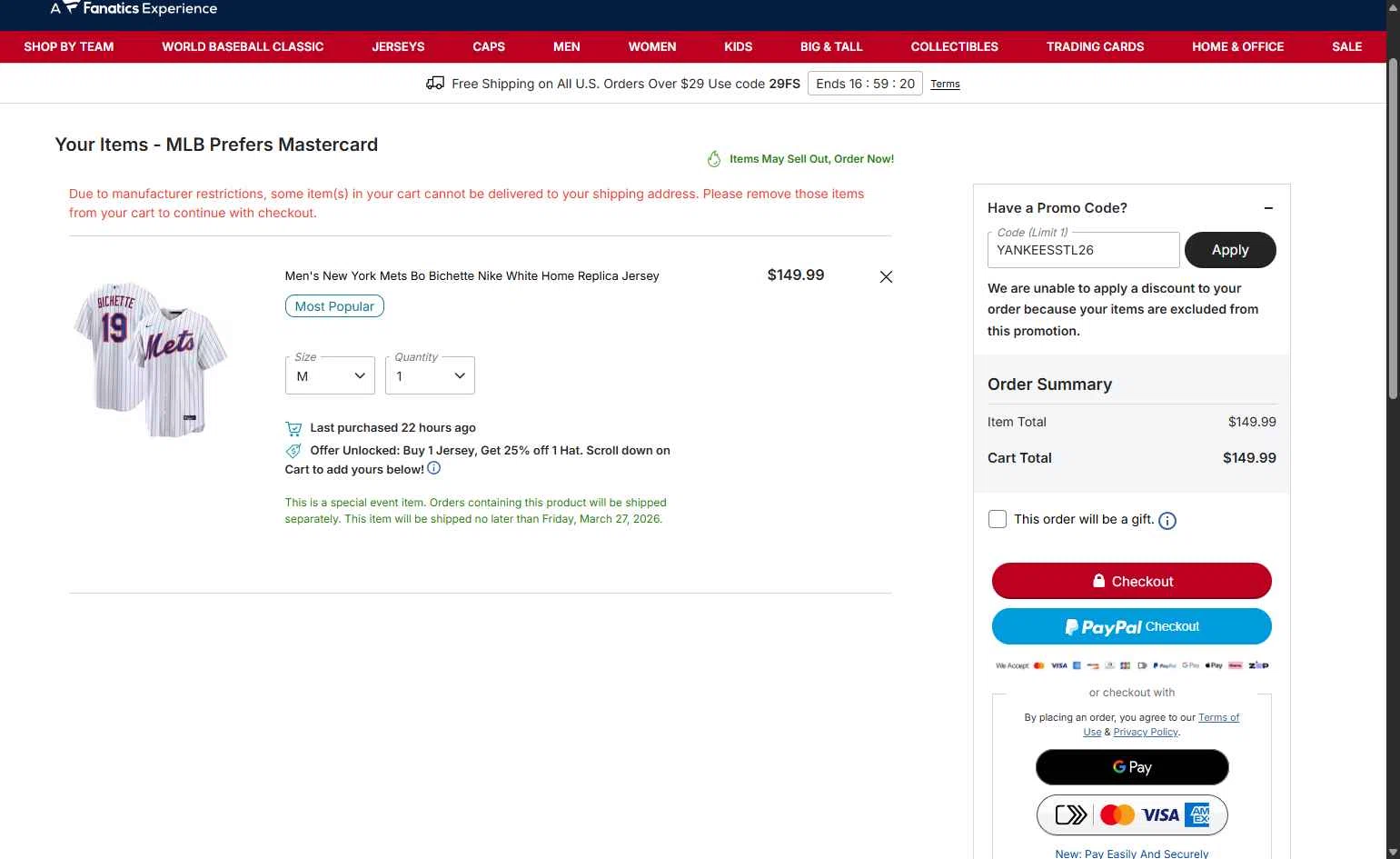Open the Mets Bo Bichette jersey title link
The image size is (1400, 859).
click(x=472, y=275)
